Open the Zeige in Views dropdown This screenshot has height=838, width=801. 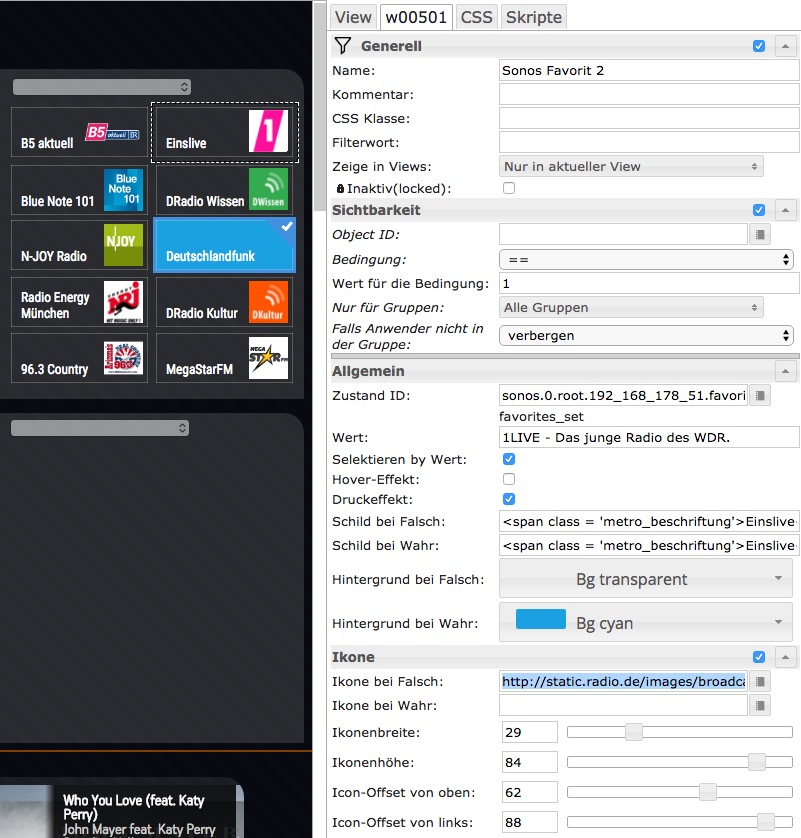(x=631, y=166)
